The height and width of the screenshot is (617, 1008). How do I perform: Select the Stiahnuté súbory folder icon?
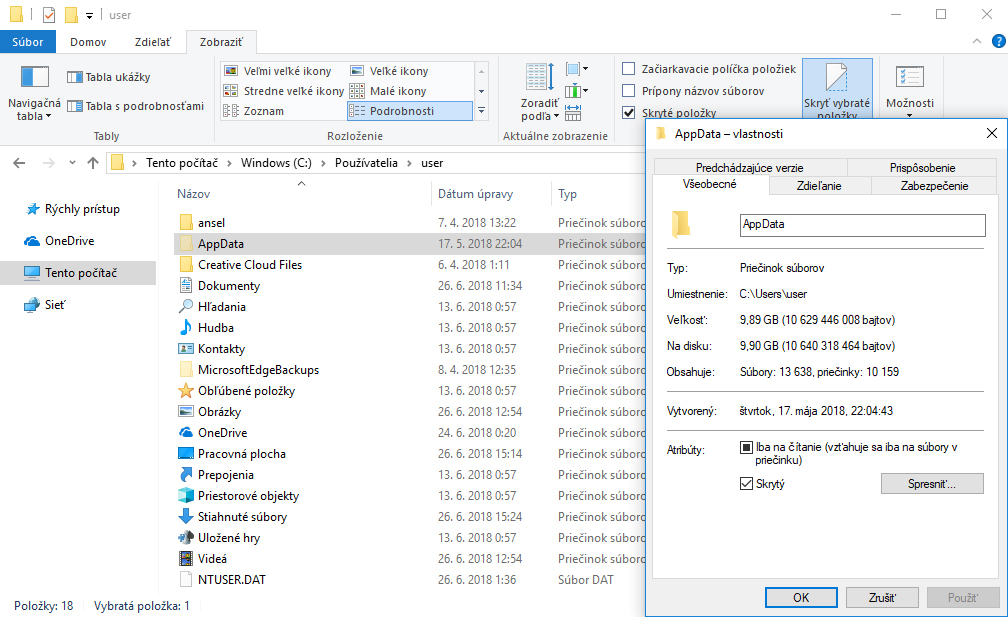(x=186, y=517)
